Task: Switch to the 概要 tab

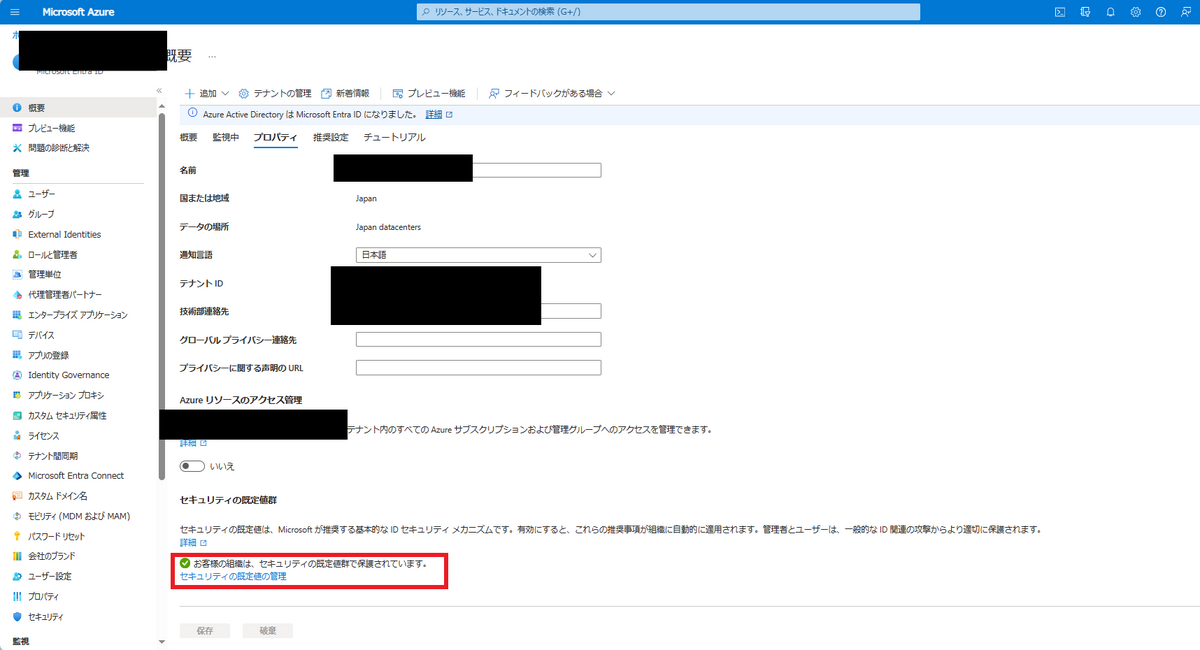Action: tap(189, 137)
